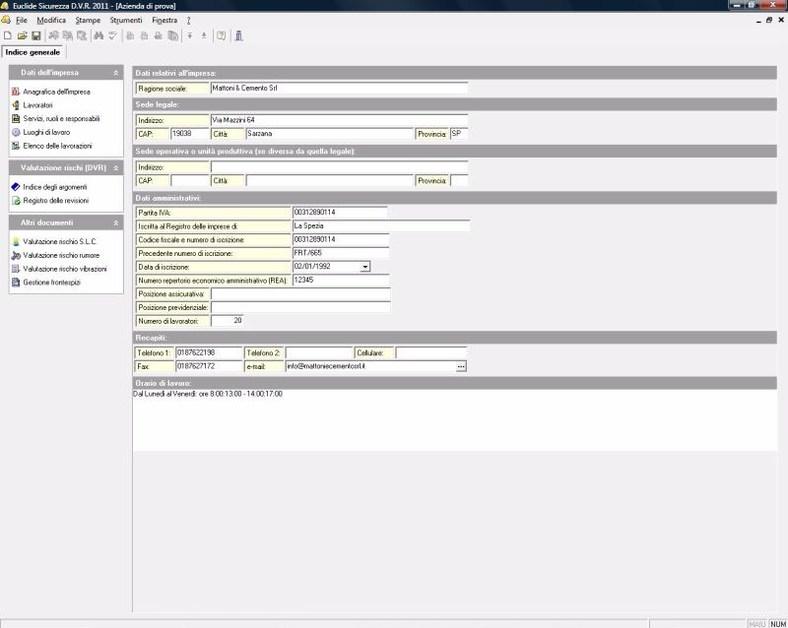Open Anagrafica dell'impresa from sidebar

(57, 92)
